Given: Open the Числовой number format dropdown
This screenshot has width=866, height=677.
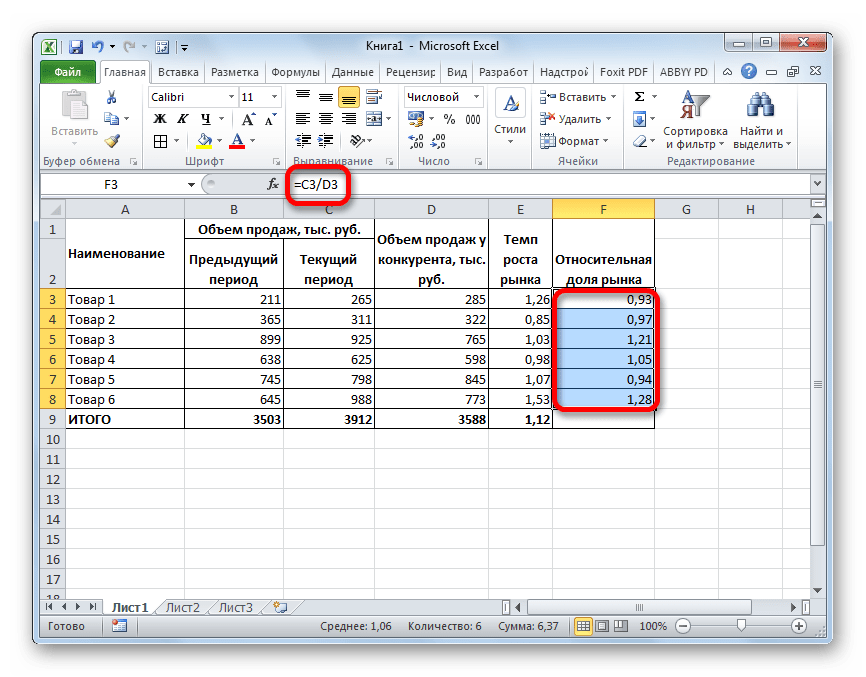Looking at the screenshot, I should pos(476,97).
